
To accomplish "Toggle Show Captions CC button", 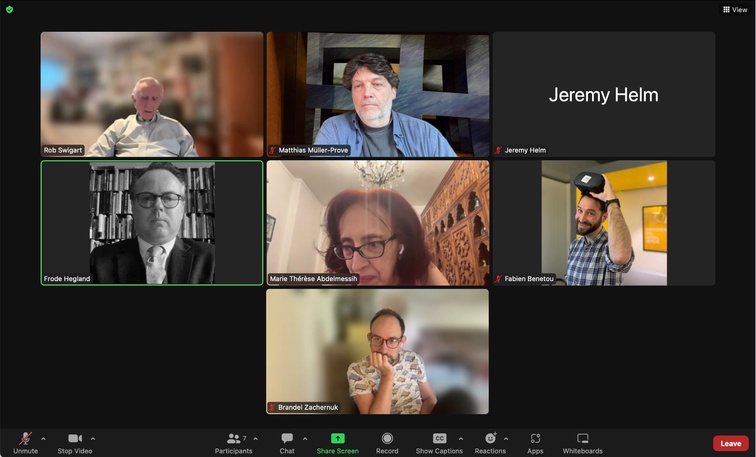I will [x=439, y=439].
